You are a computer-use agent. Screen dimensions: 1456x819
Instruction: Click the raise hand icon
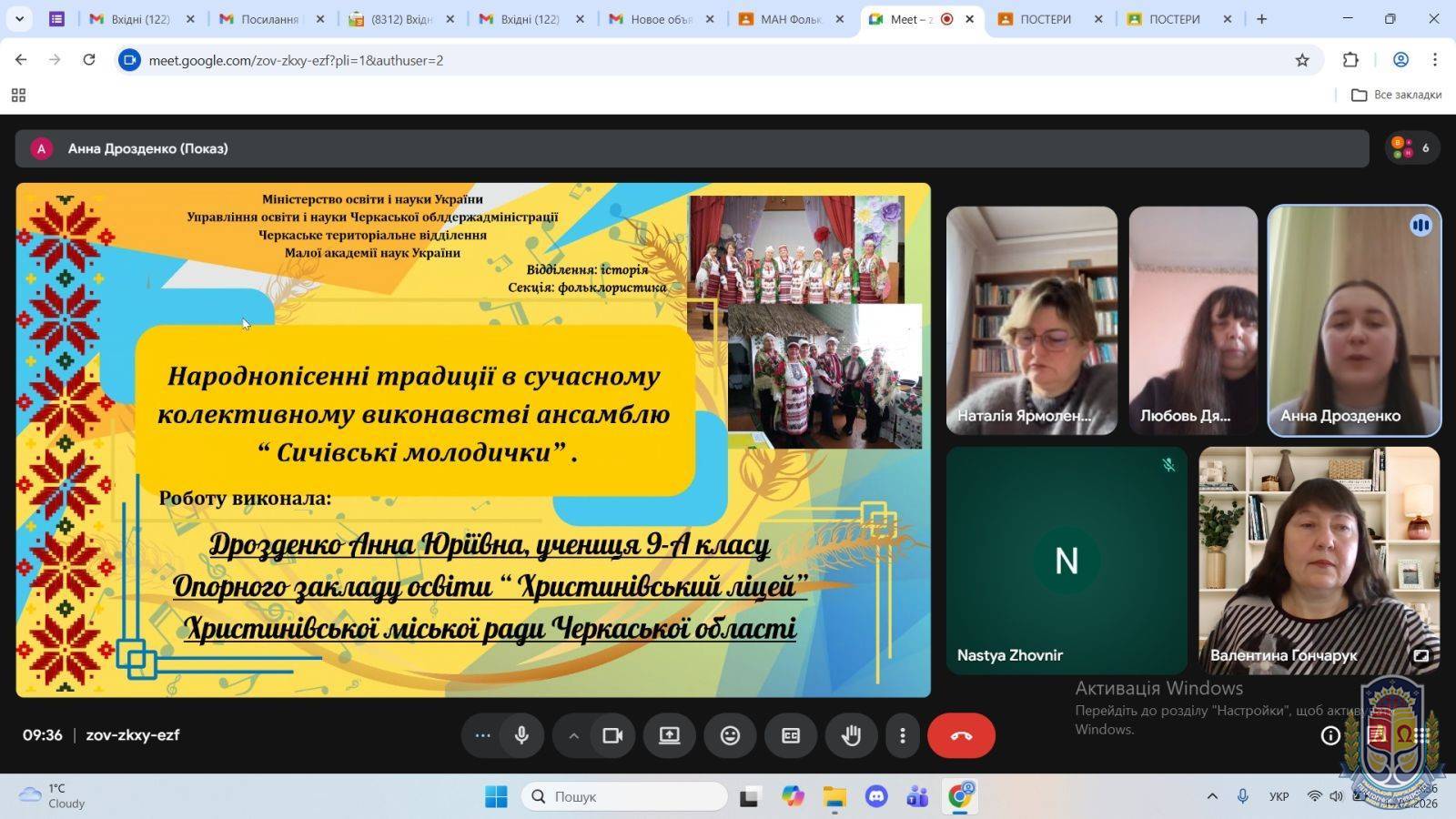[851, 735]
